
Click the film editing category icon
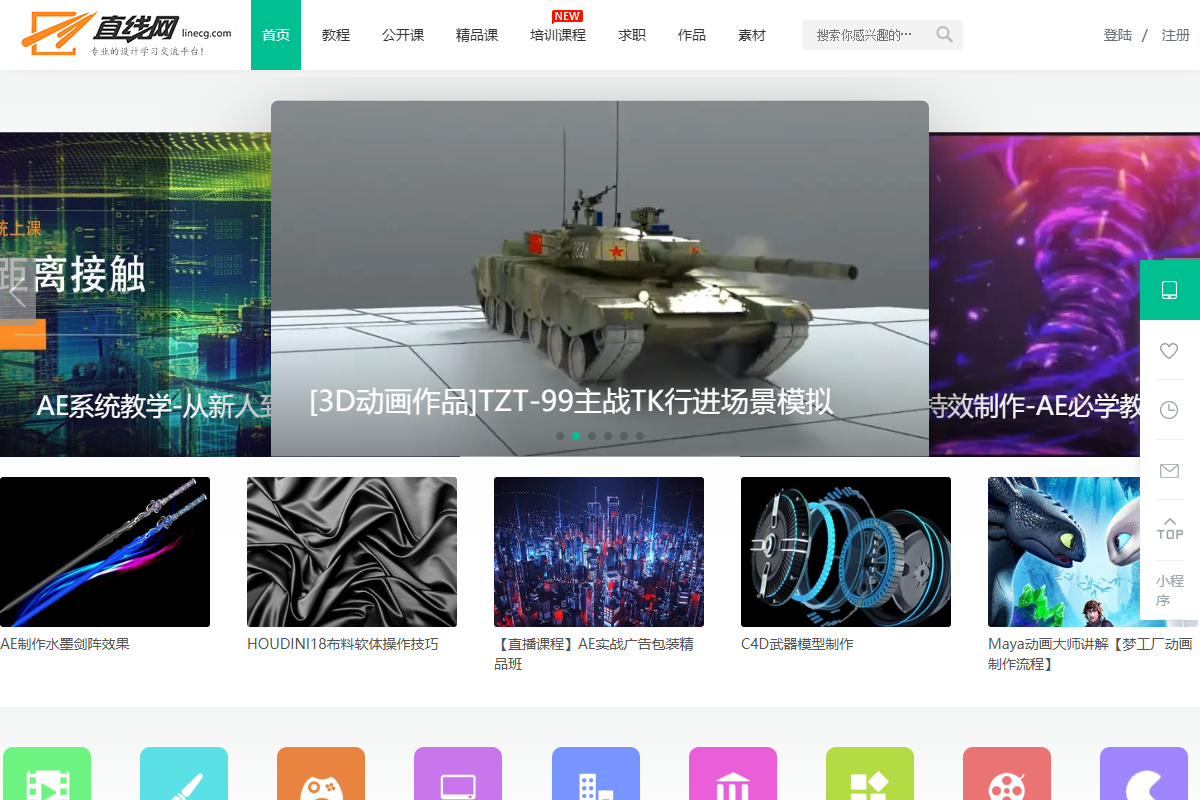(46, 773)
